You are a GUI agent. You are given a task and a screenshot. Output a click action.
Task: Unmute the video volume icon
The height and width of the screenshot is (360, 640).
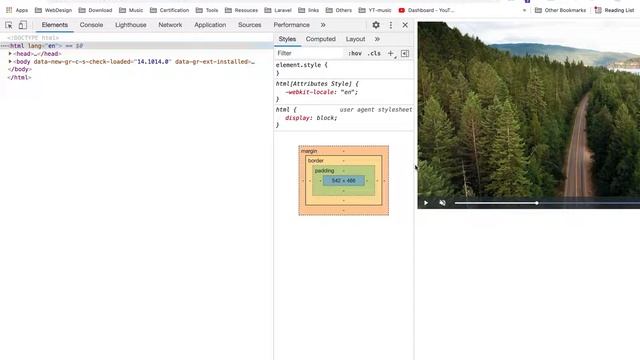pyautogui.click(x=442, y=203)
